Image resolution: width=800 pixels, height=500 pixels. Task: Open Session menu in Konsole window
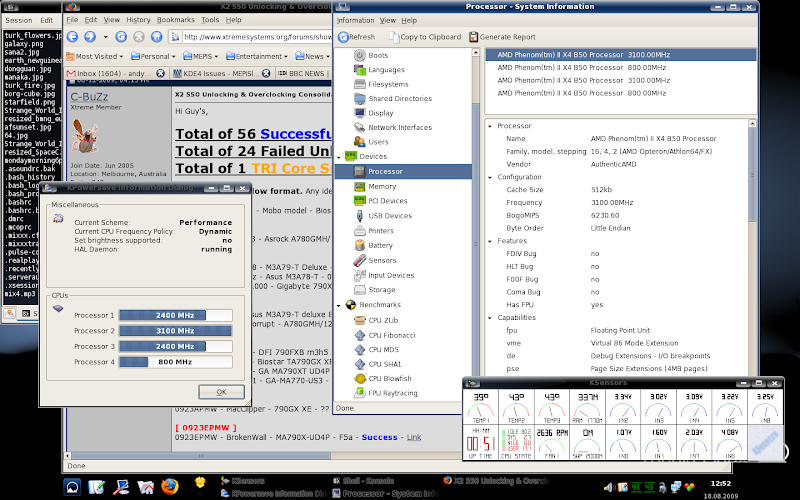click(x=19, y=20)
